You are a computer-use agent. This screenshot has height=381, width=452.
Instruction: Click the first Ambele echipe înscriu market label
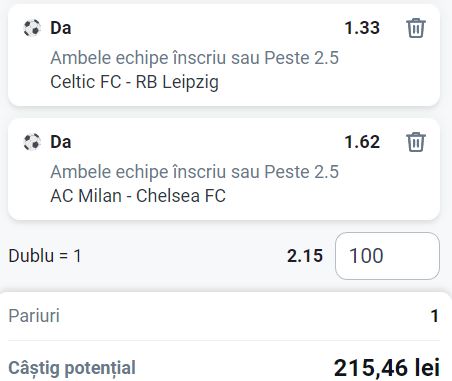click(195, 58)
